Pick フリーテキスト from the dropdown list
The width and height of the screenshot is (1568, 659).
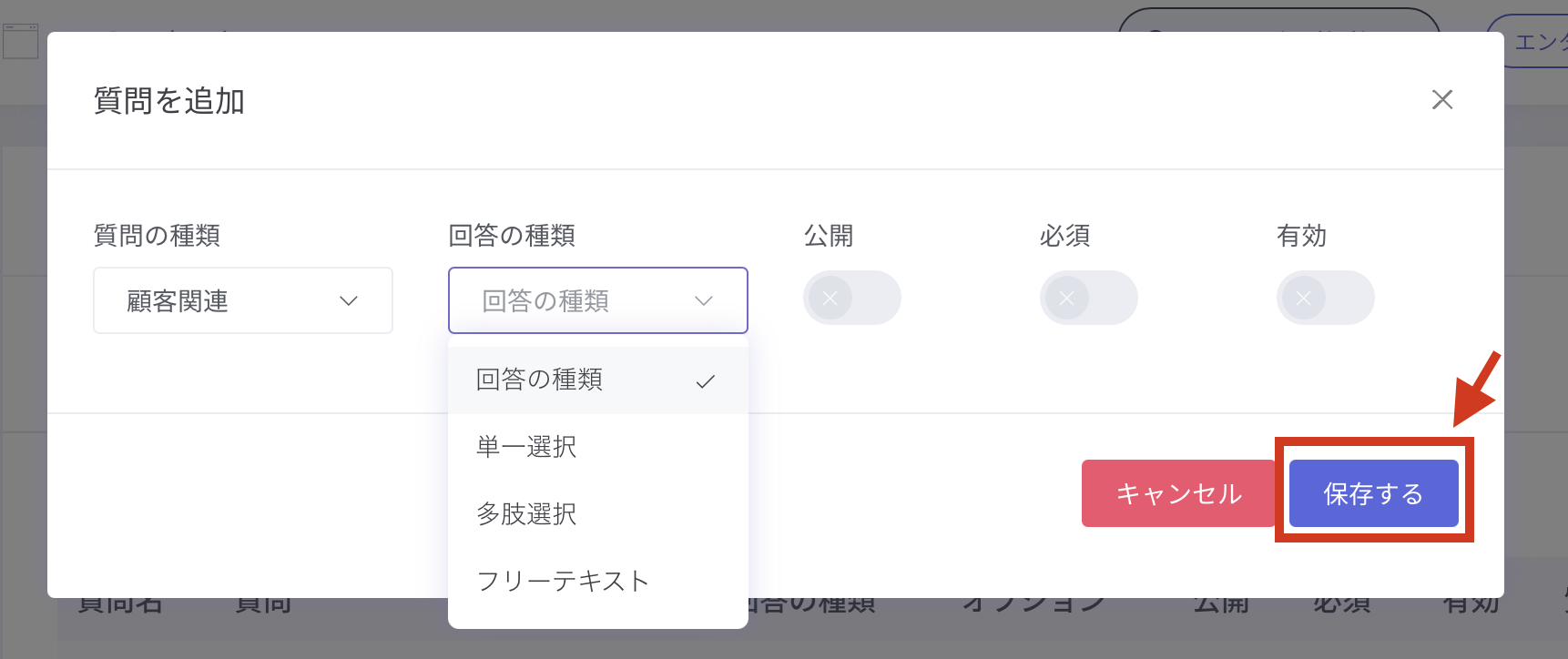click(x=562, y=581)
